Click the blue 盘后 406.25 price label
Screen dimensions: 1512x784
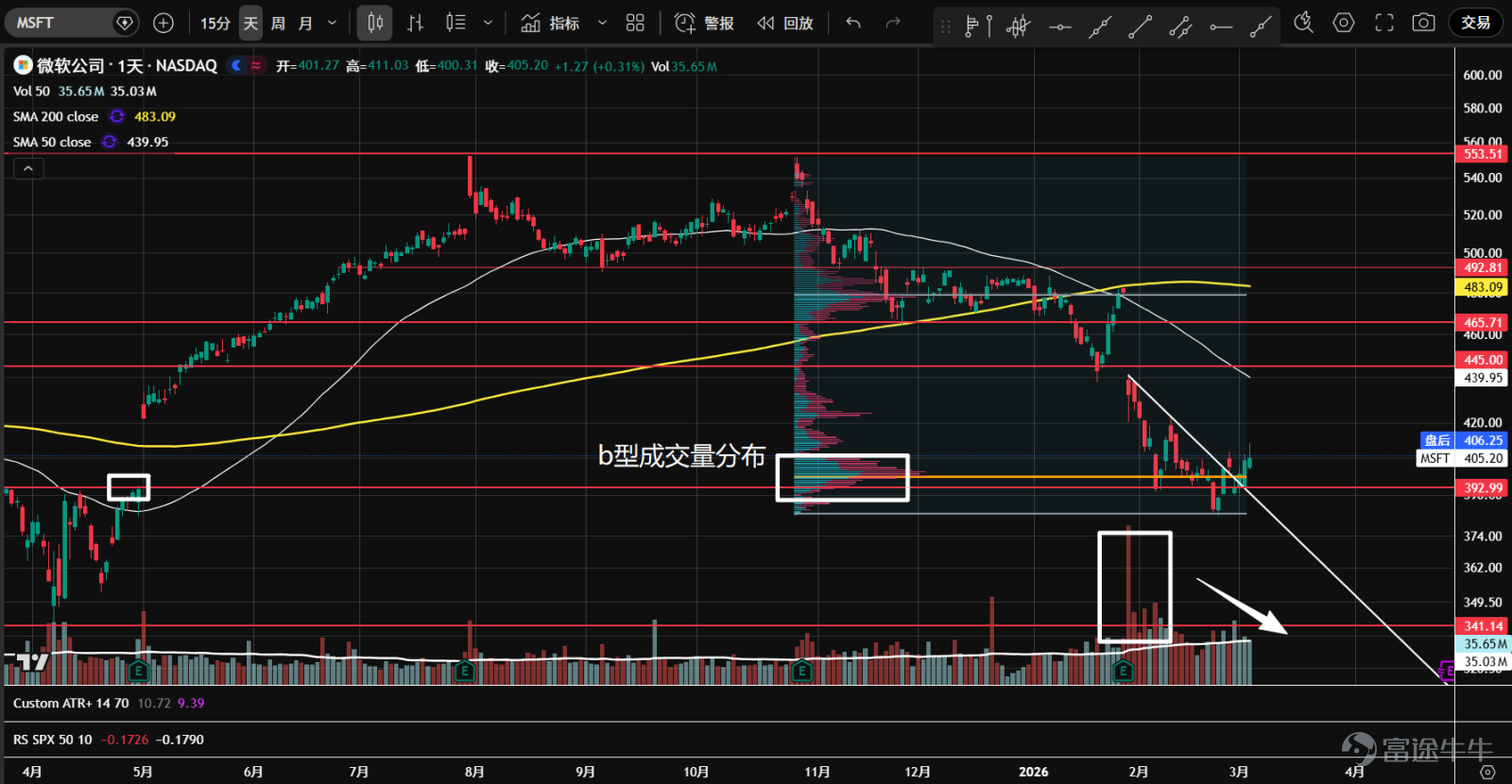tap(1464, 440)
